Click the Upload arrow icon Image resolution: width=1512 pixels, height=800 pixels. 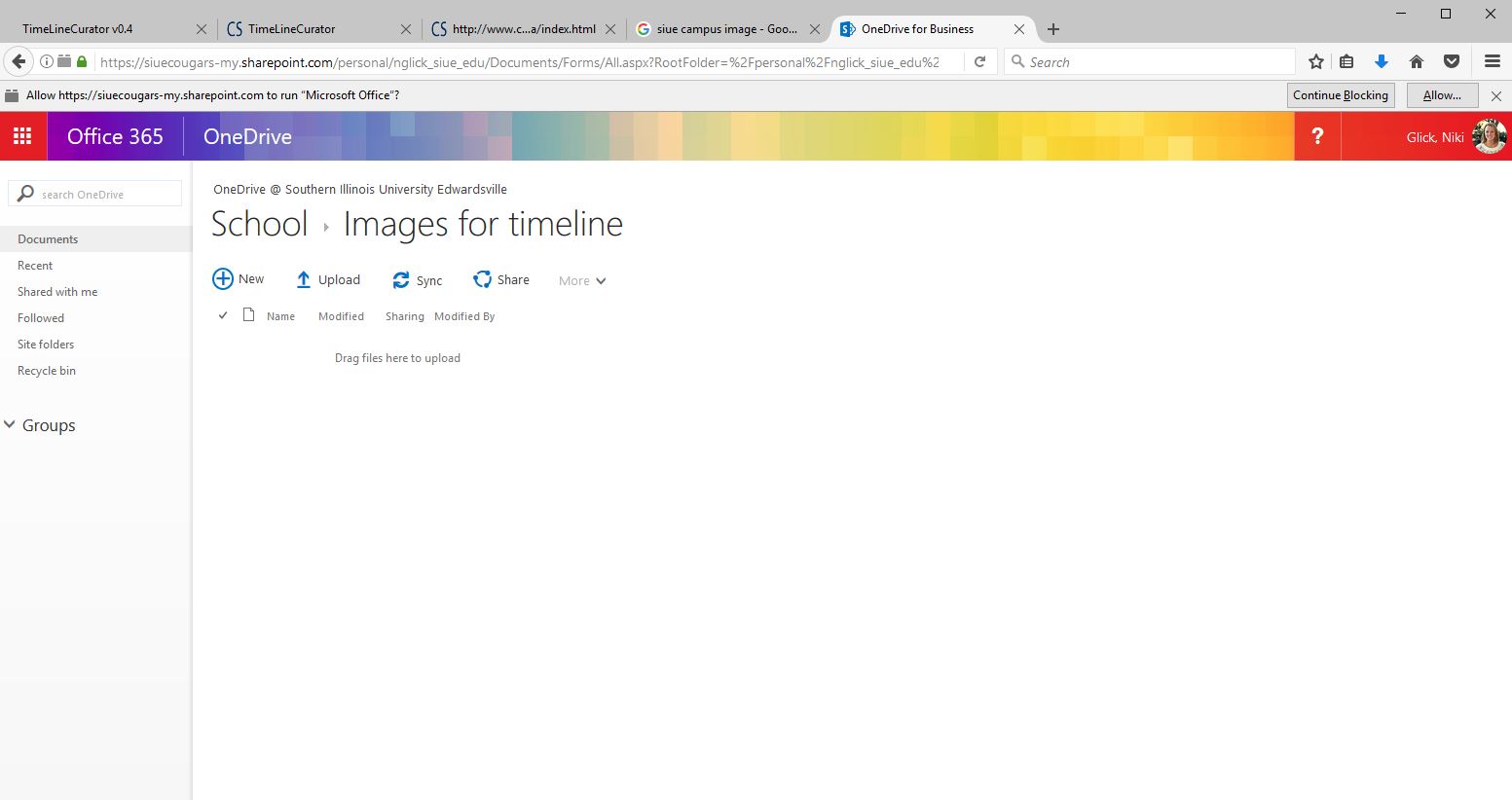pos(303,280)
